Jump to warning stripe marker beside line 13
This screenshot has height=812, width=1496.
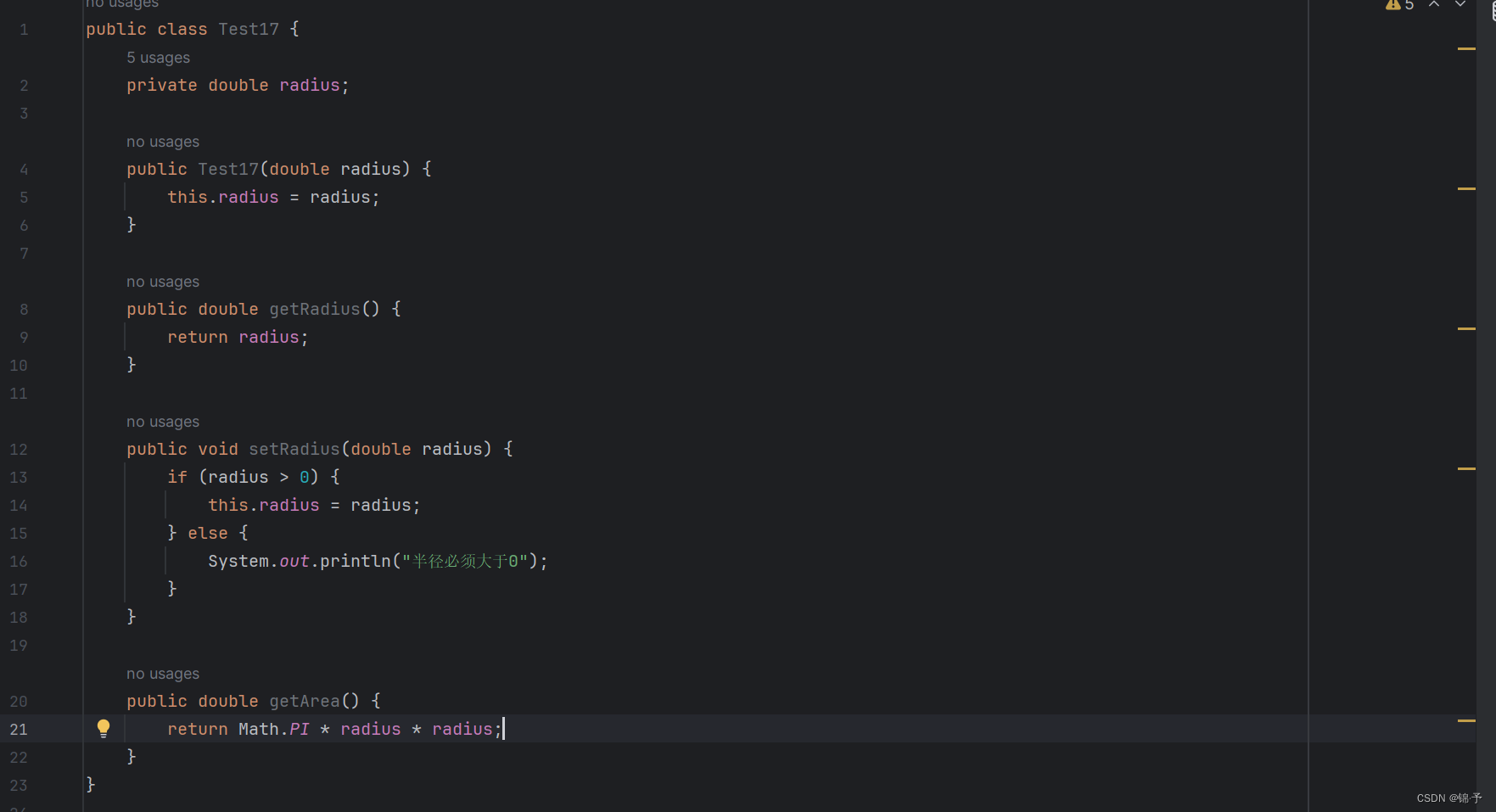[x=1466, y=468]
